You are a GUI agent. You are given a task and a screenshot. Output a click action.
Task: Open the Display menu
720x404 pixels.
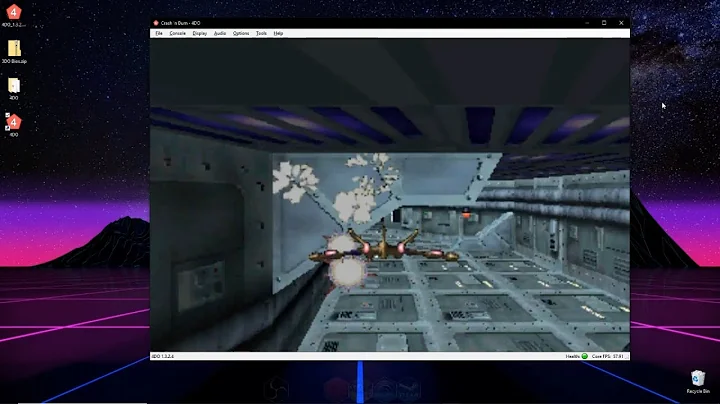tap(199, 34)
